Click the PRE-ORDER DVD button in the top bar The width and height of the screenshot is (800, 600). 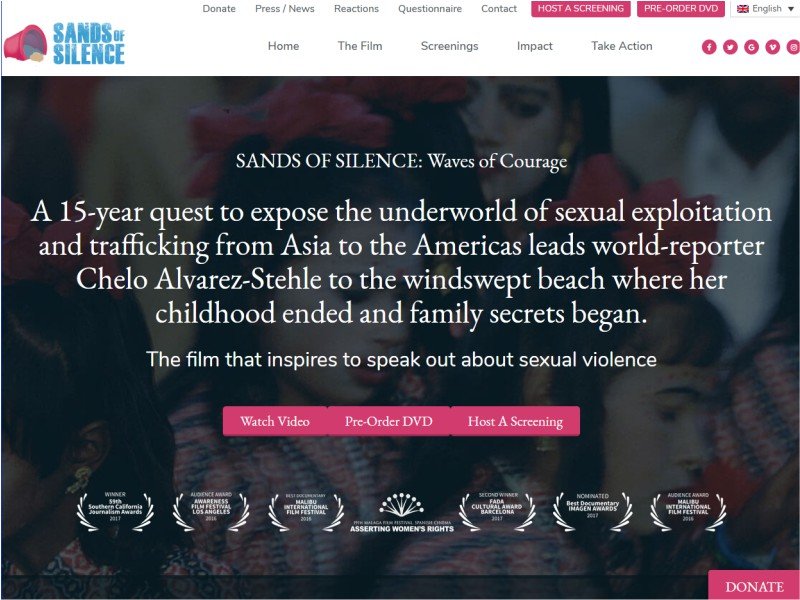(681, 9)
